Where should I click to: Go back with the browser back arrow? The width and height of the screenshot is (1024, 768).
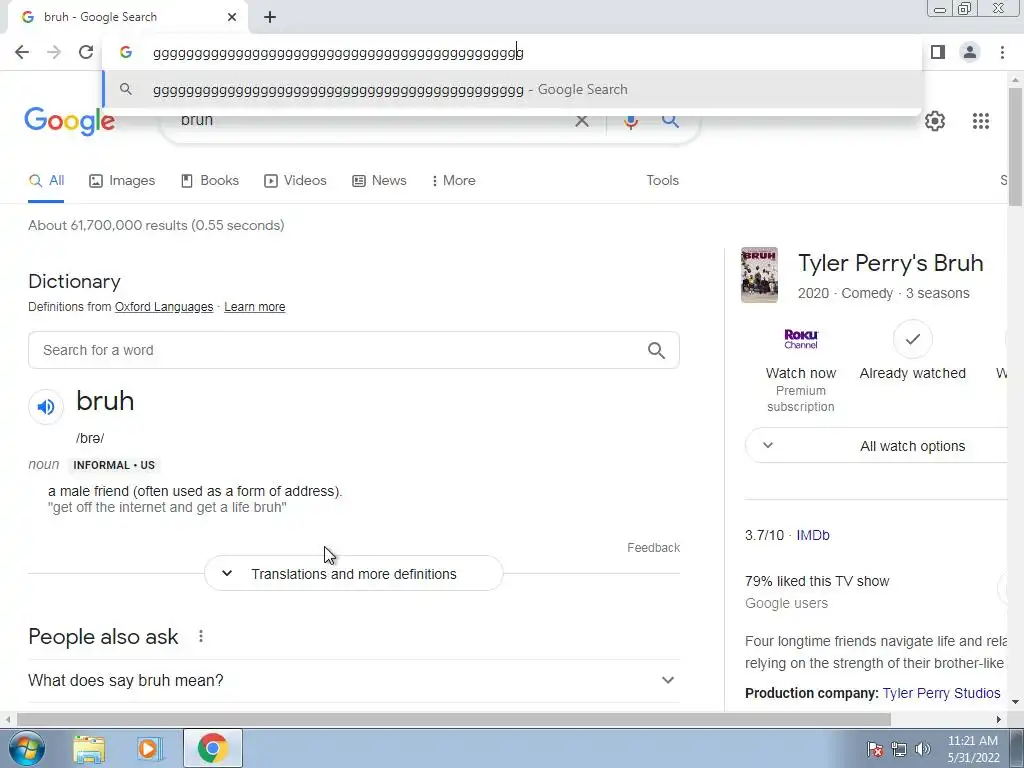(x=22, y=52)
